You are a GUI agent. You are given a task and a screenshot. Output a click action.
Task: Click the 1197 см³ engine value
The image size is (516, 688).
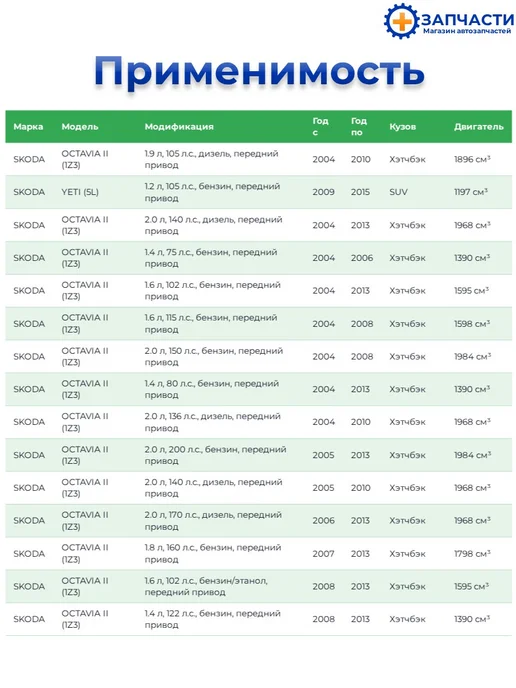point(471,192)
